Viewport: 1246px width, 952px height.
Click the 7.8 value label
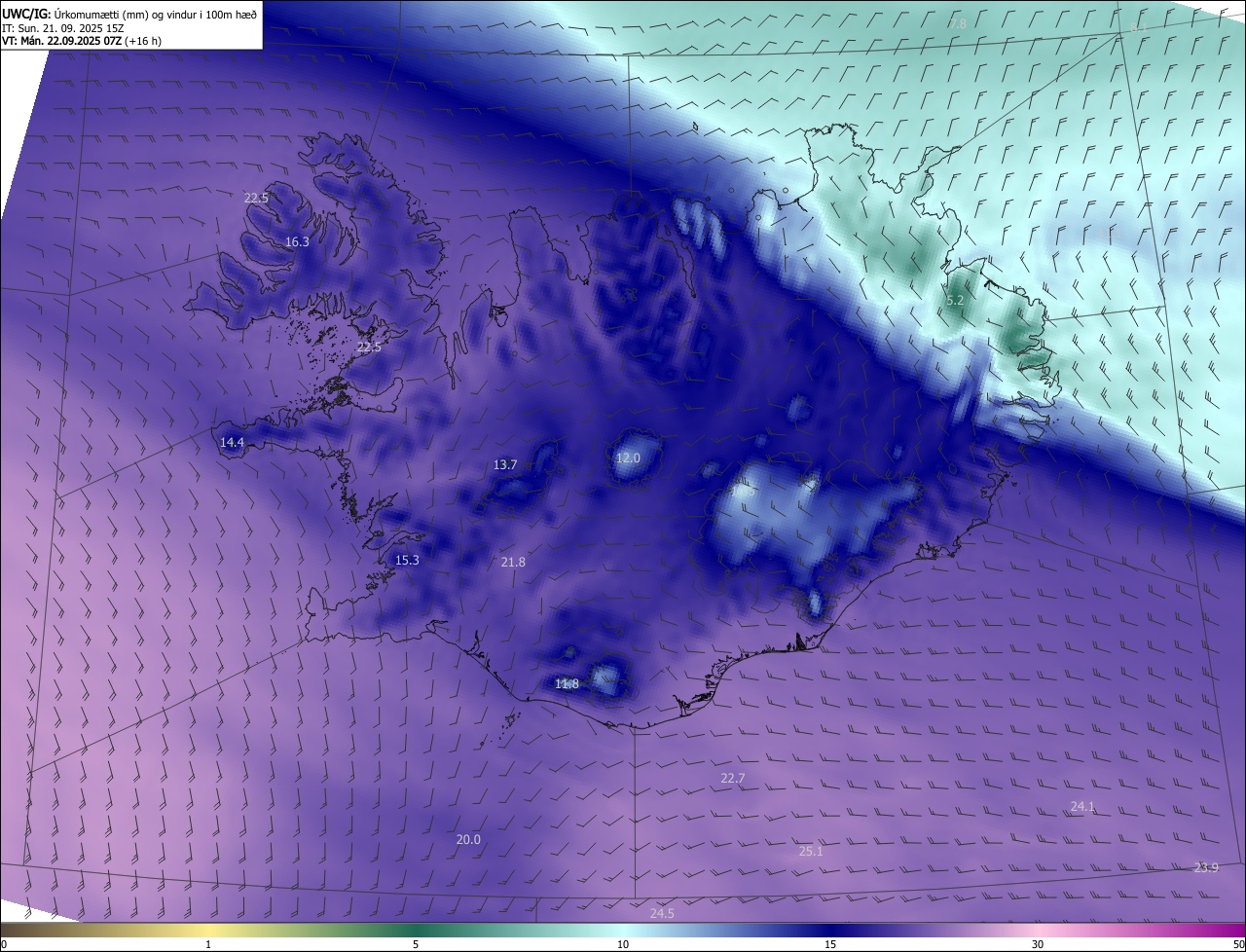point(958,23)
